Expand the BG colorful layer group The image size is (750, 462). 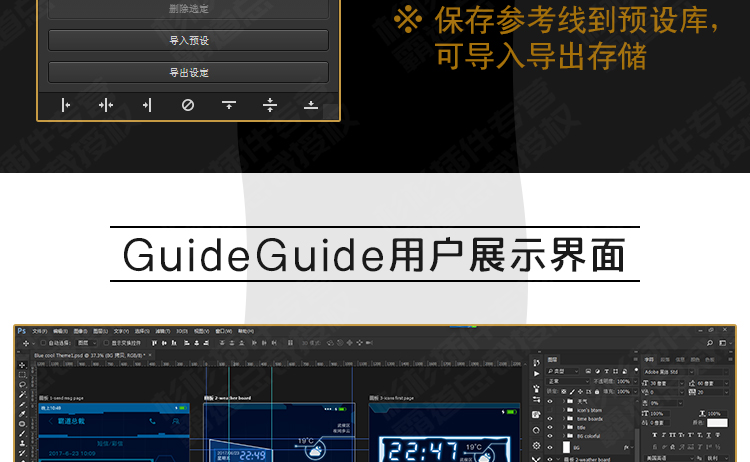point(563,436)
